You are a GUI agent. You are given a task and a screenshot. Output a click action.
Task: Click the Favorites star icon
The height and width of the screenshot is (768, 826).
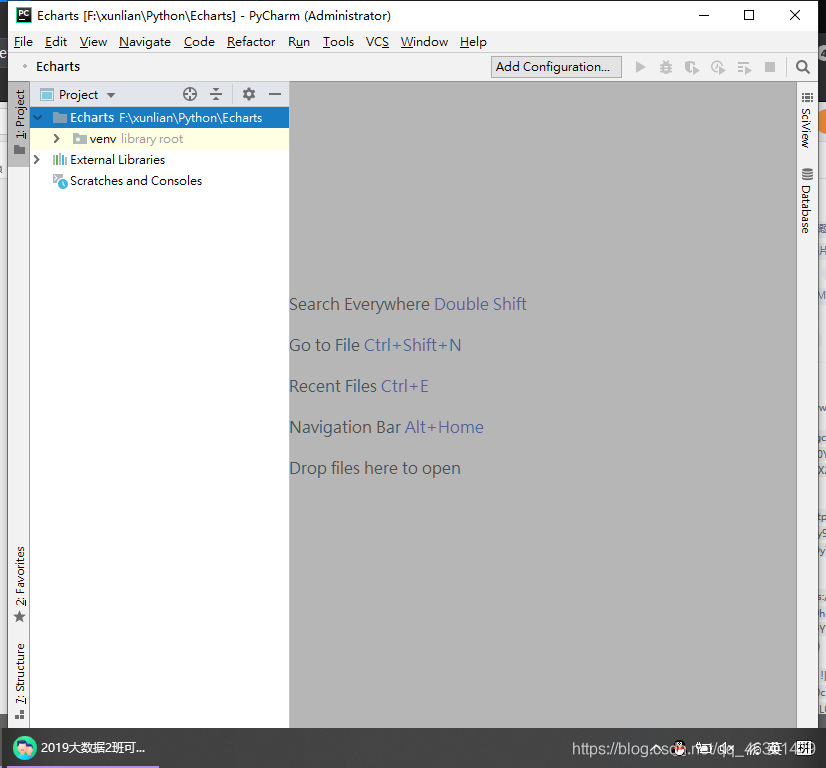(x=19, y=616)
